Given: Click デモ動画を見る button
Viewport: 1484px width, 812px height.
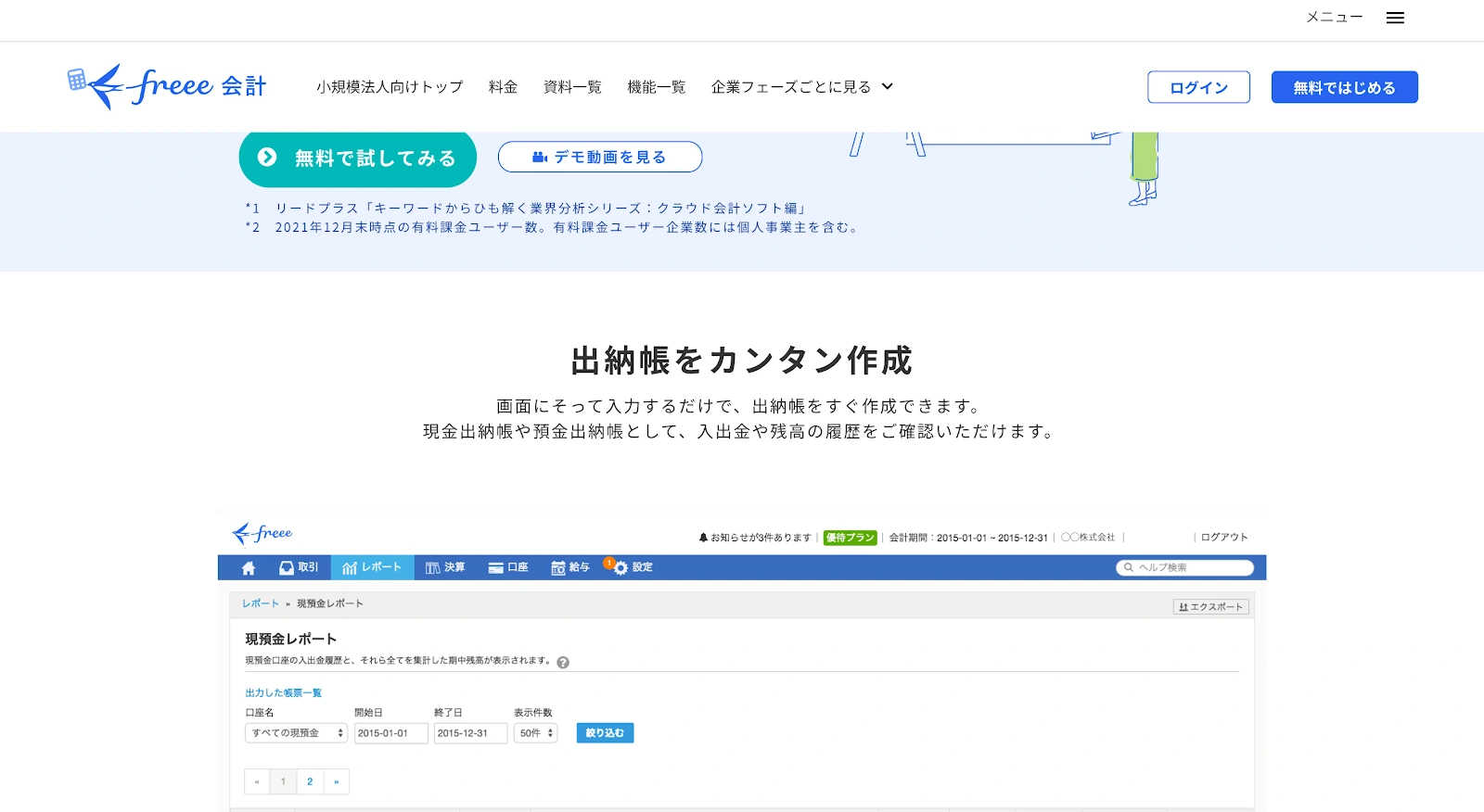Looking at the screenshot, I should pyautogui.click(x=600, y=157).
